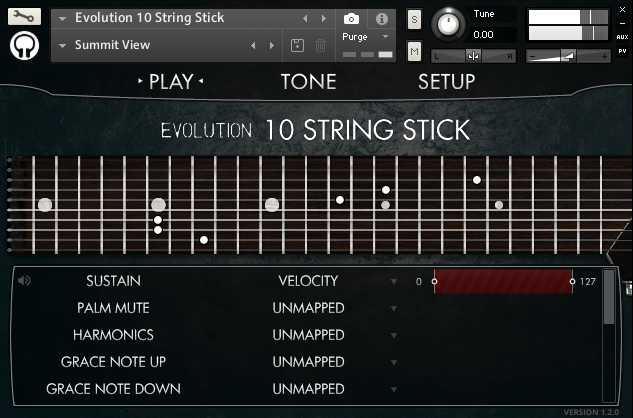This screenshot has width=633, height=418.
Task: Click the red velocity range bar
Action: click(x=503, y=281)
